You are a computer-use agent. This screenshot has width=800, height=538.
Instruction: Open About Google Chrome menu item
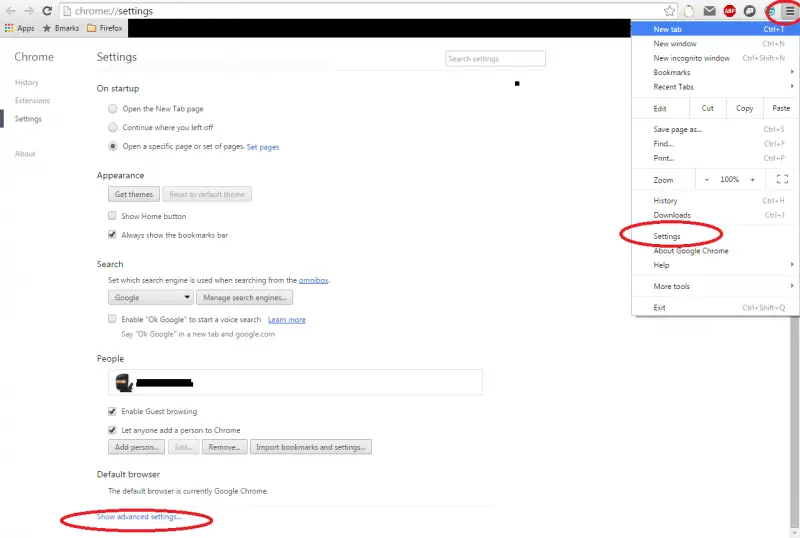[x=715, y=251]
